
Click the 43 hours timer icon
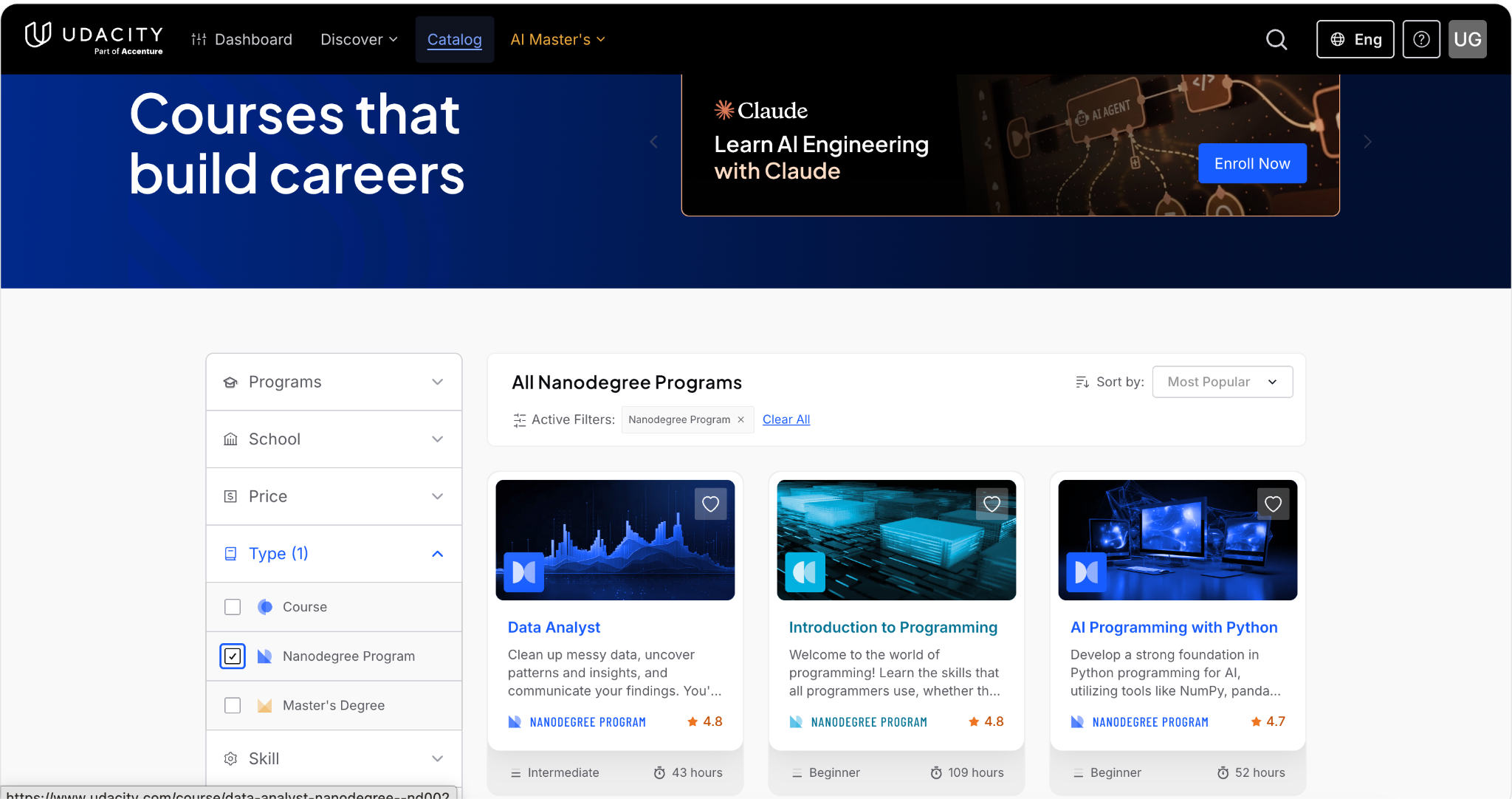point(659,773)
